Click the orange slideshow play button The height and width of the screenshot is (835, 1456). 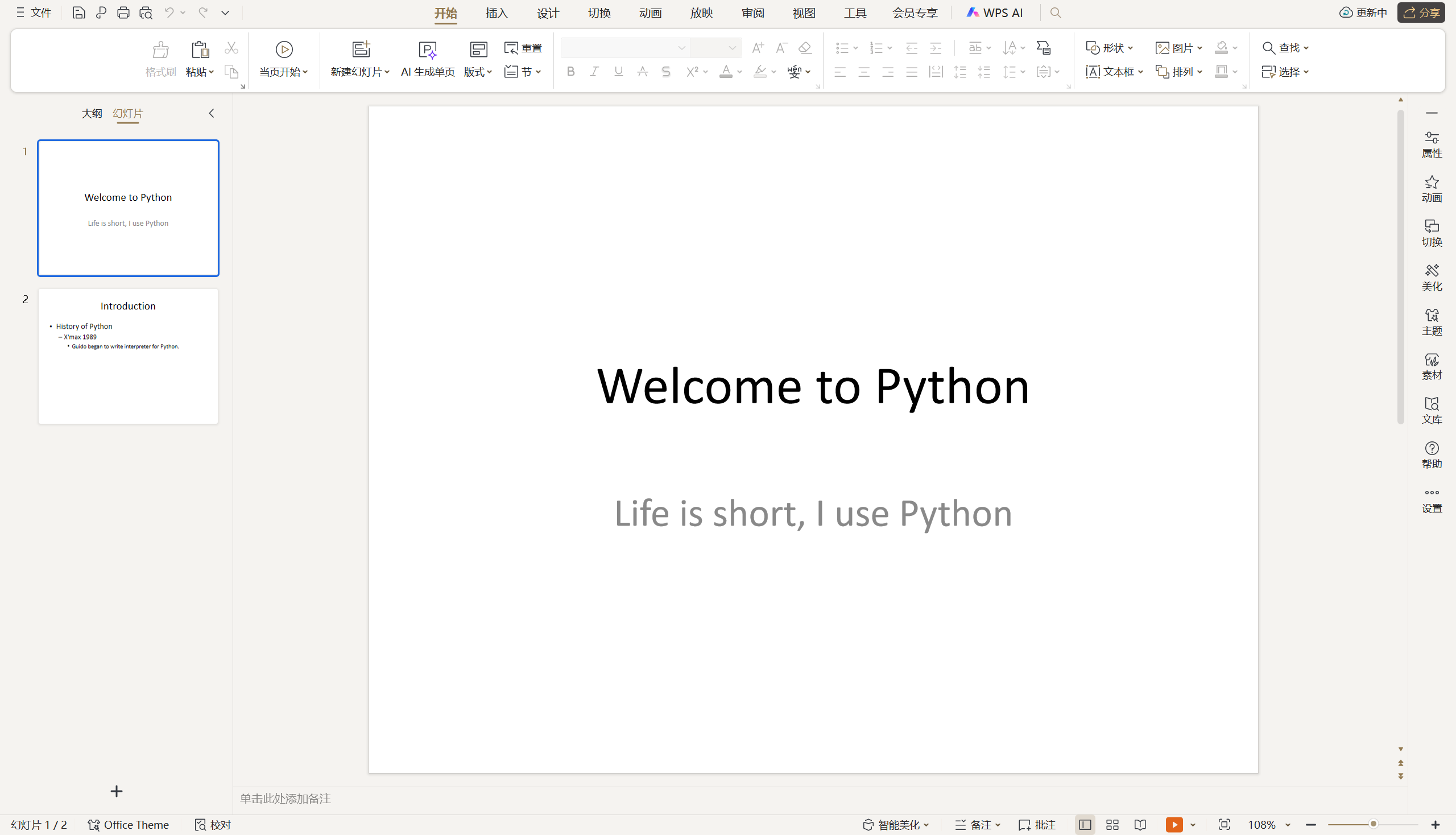(1173, 825)
